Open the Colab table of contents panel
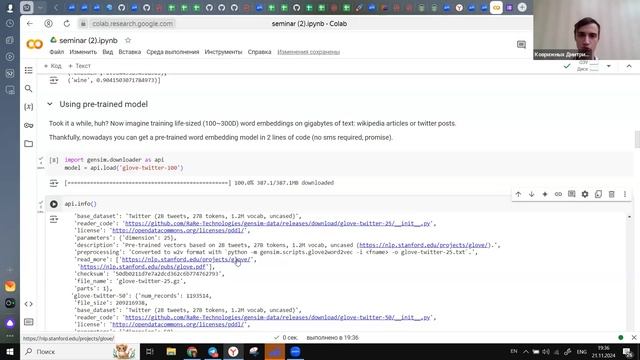The height and width of the screenshot is (360, 640). click(28, 70)
